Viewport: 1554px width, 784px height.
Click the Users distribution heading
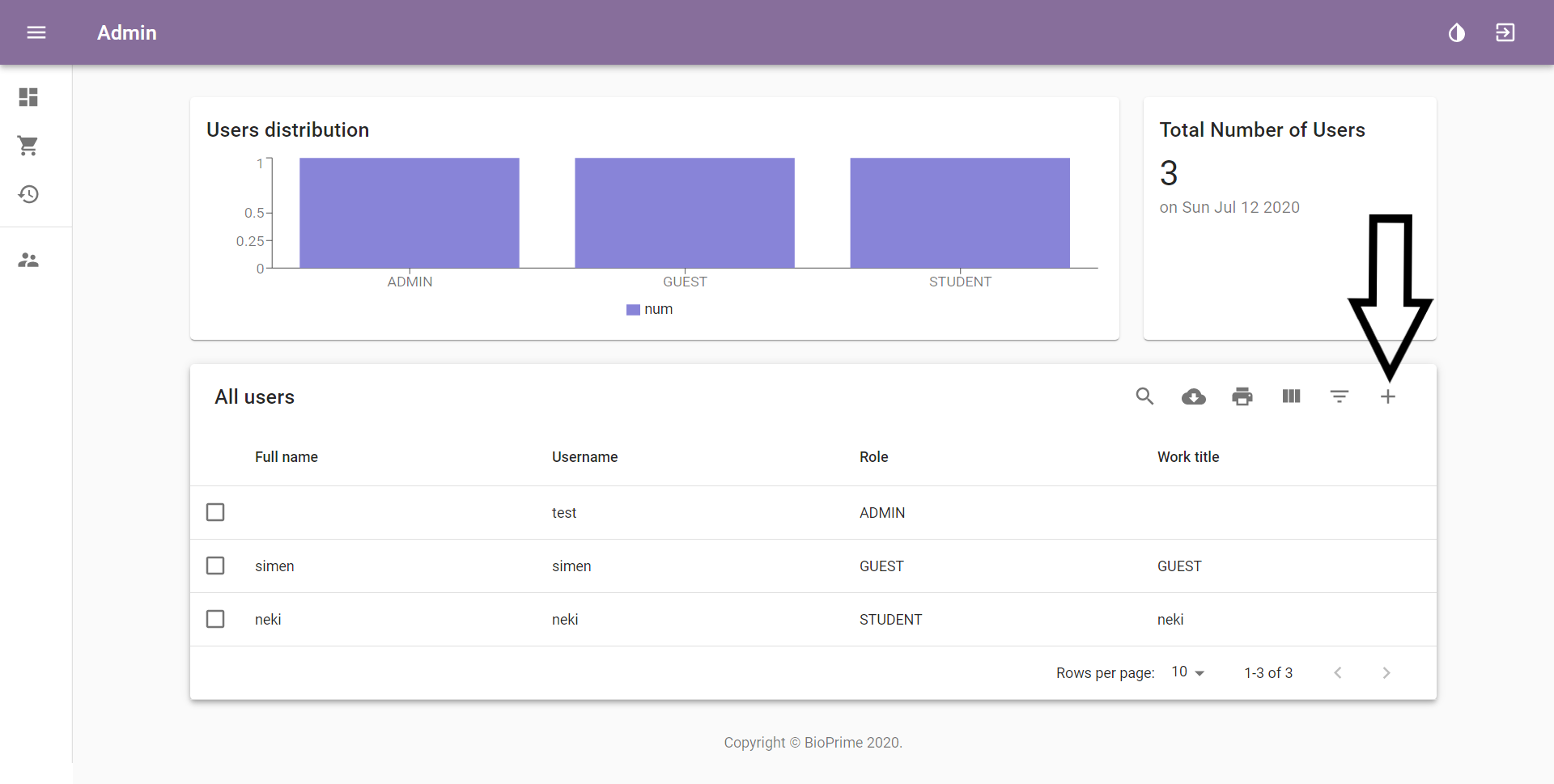coord(287,129)
